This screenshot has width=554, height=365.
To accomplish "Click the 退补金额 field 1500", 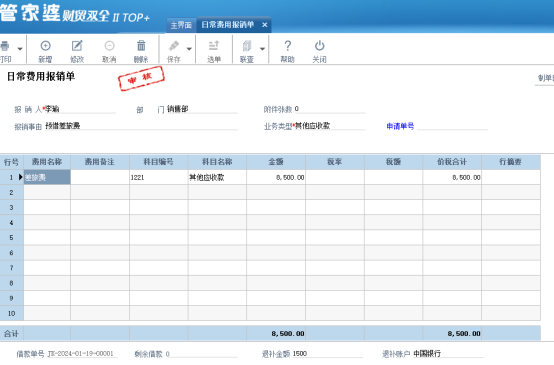I will pos(327,354).
